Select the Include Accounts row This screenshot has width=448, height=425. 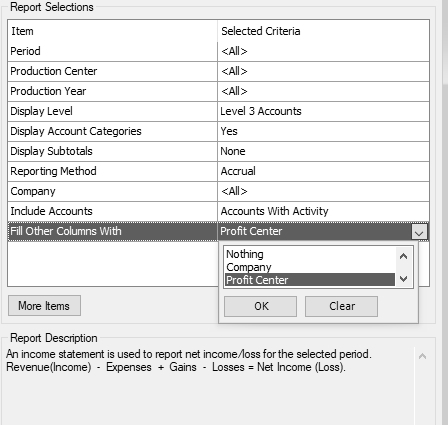click(x=218, y=211)
